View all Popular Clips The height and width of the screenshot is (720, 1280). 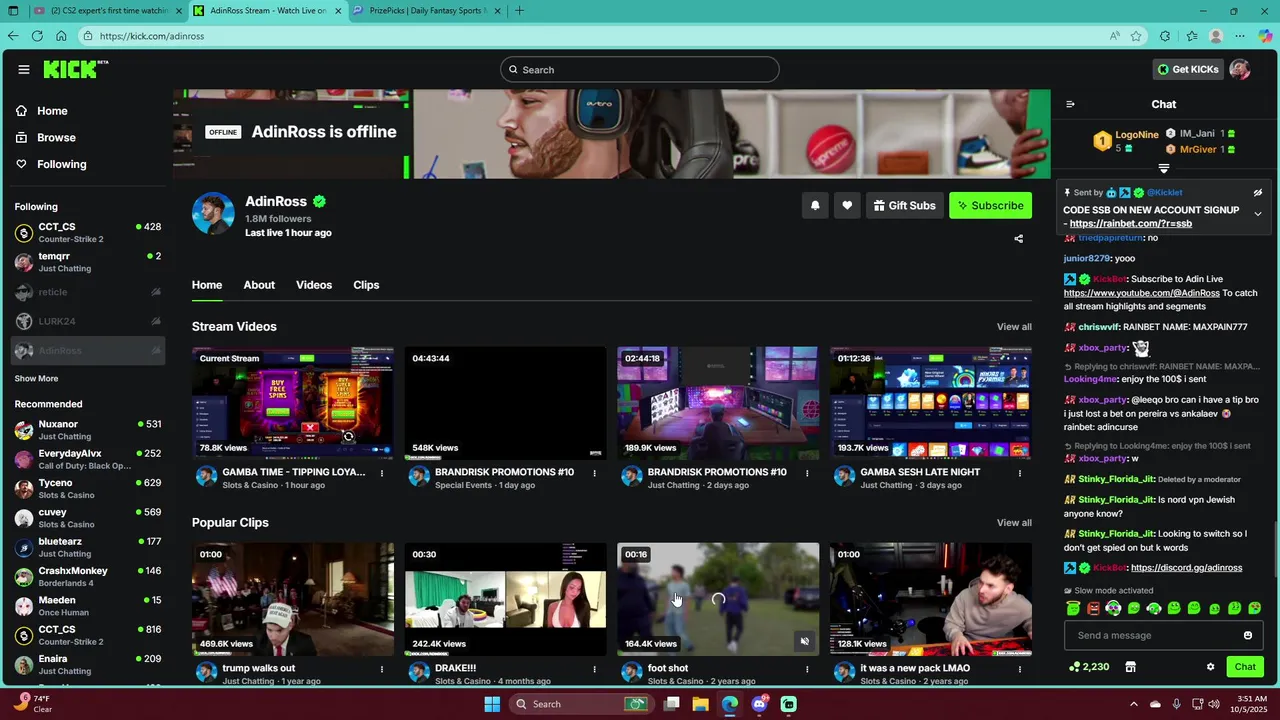pyautogui.click(x=1014, y=523)
